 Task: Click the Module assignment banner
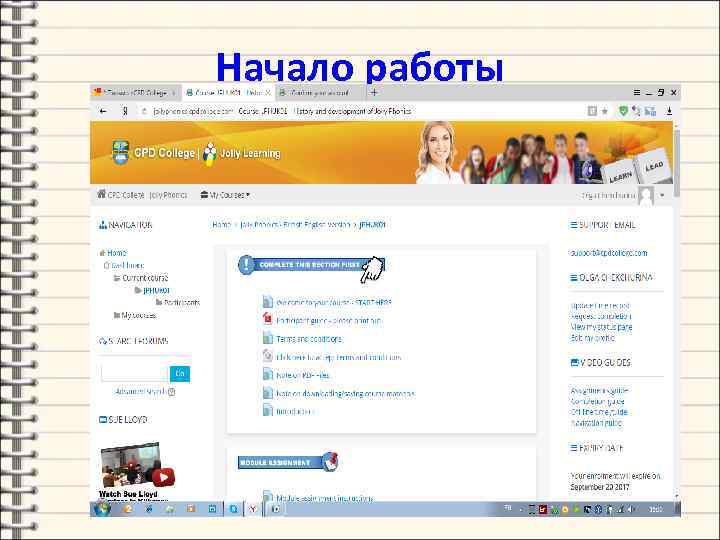[x=288, y=462]
